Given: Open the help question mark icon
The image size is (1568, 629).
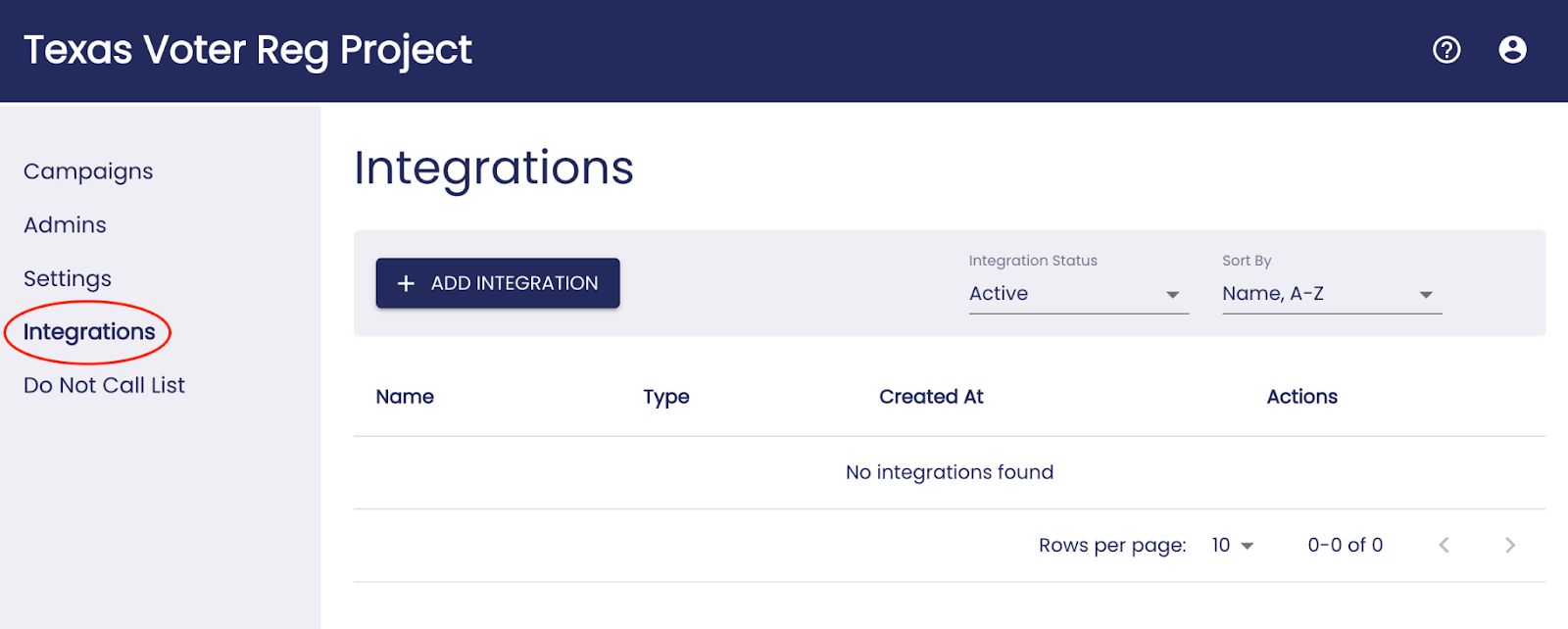Looking at the screenshot, I should 1446,49.
